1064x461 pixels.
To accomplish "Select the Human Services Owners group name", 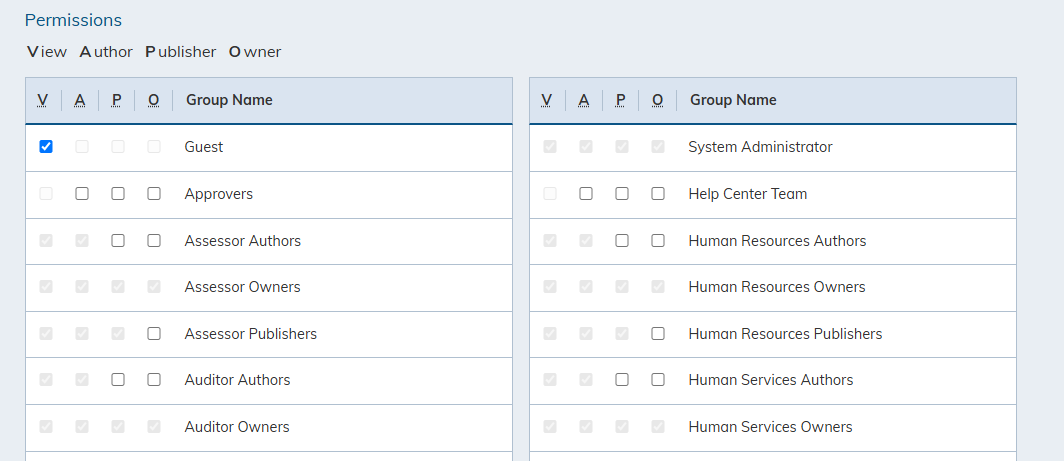I will pos(770,426).
